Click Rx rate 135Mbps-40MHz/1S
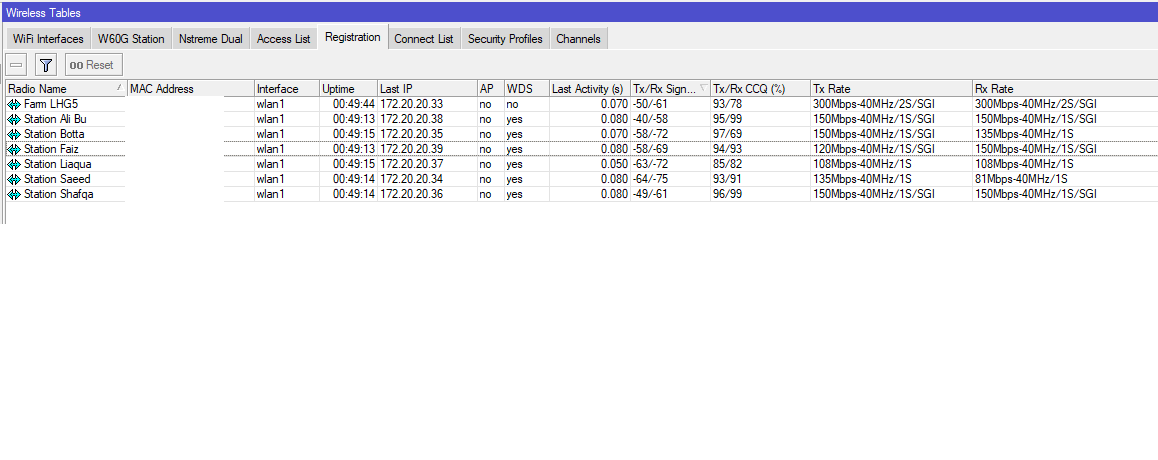The height and width of the screenshot is (460, 1158). 1024,134
